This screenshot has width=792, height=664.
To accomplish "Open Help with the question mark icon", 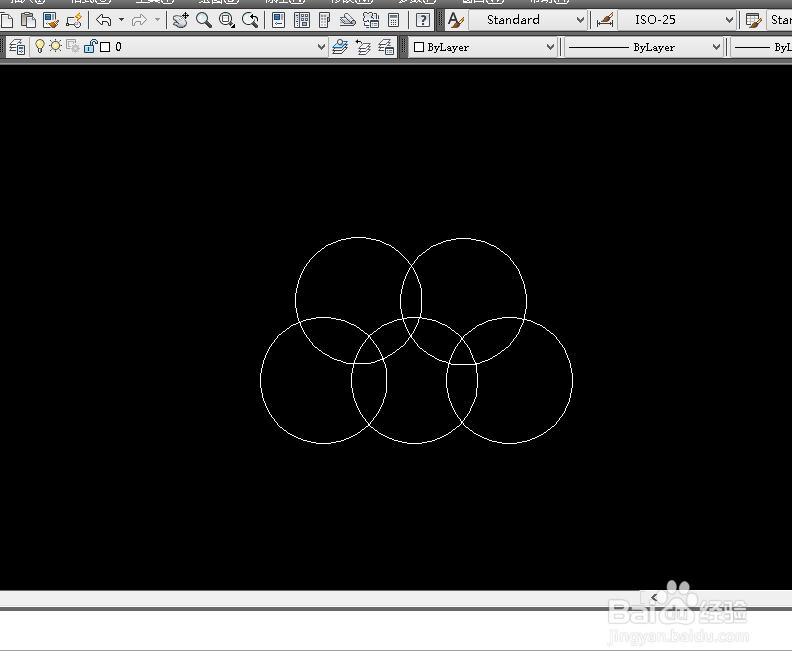I will 423,20.
